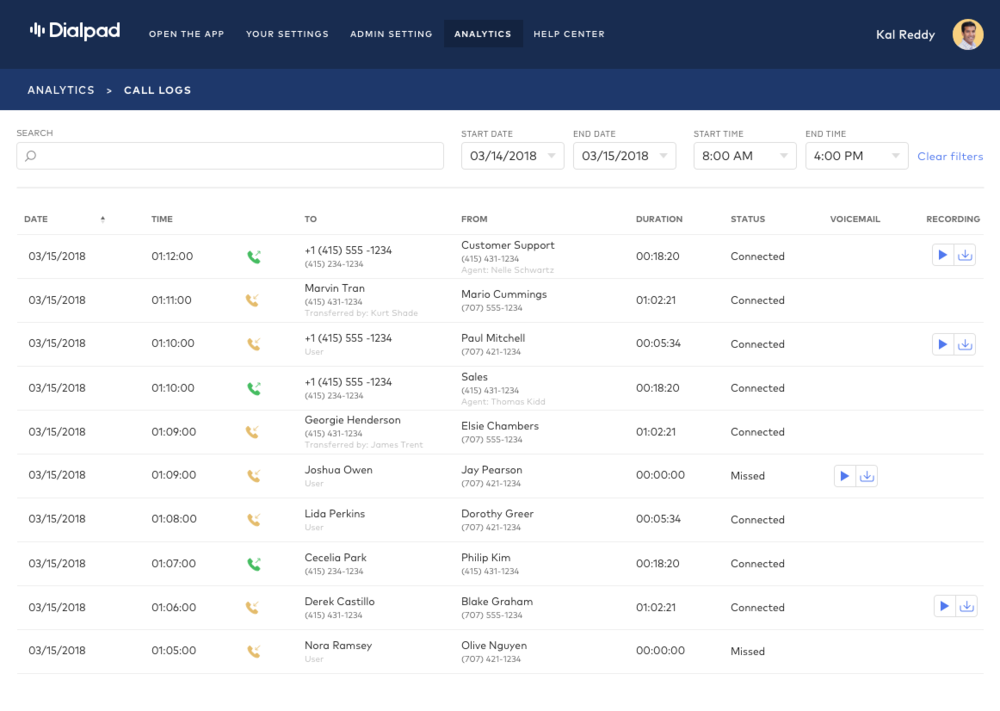Click Missed status in Joshua Owen row

click(747, 476)
